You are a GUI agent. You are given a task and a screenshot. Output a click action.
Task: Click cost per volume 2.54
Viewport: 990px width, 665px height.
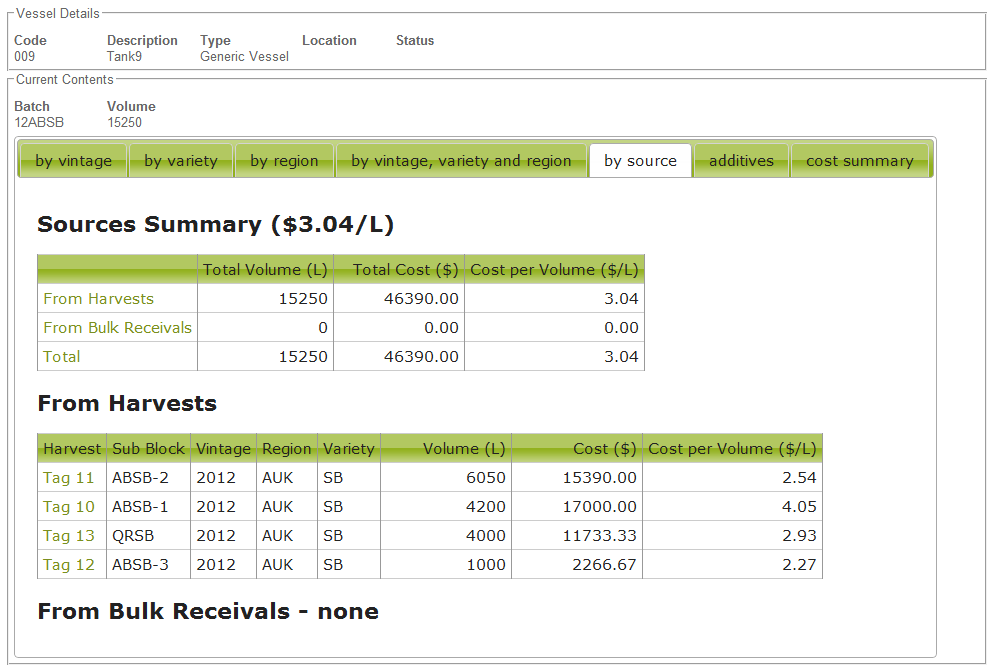coord(799,477)
